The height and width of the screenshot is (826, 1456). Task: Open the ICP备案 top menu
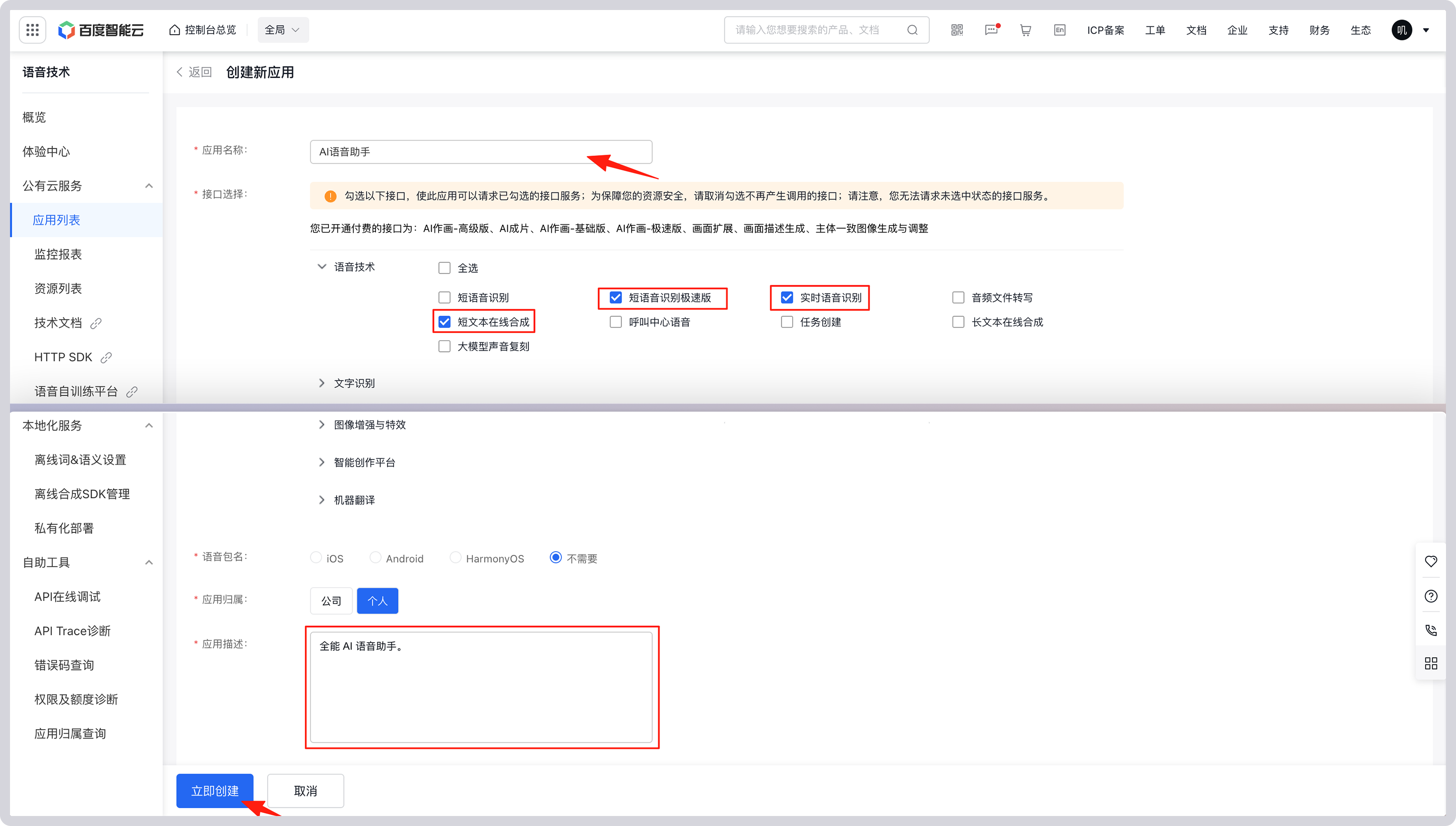coord(1105,30)
